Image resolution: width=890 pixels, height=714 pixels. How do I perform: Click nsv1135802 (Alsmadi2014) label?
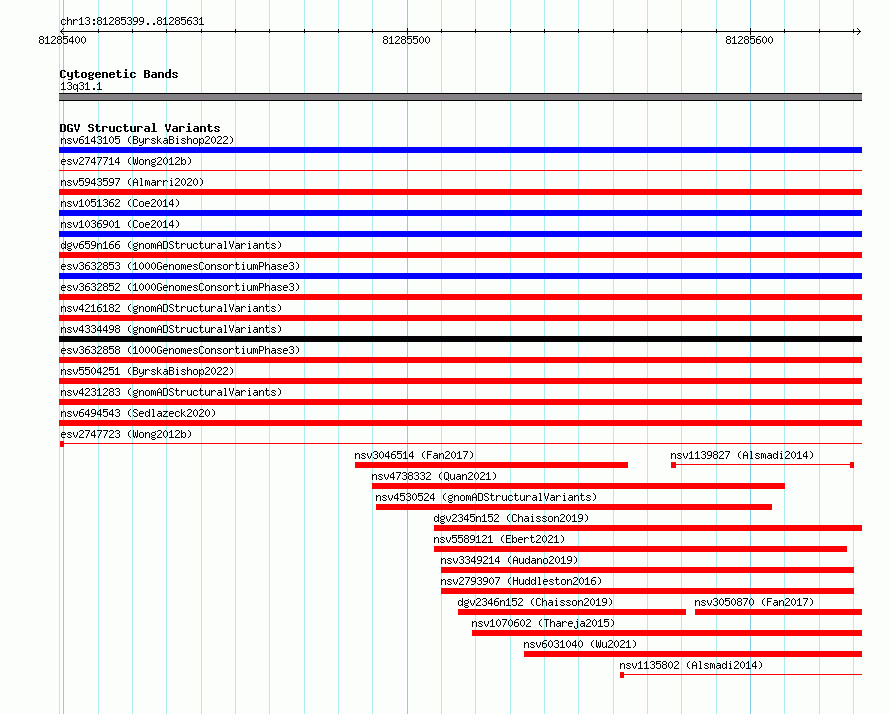pos(691,665)
